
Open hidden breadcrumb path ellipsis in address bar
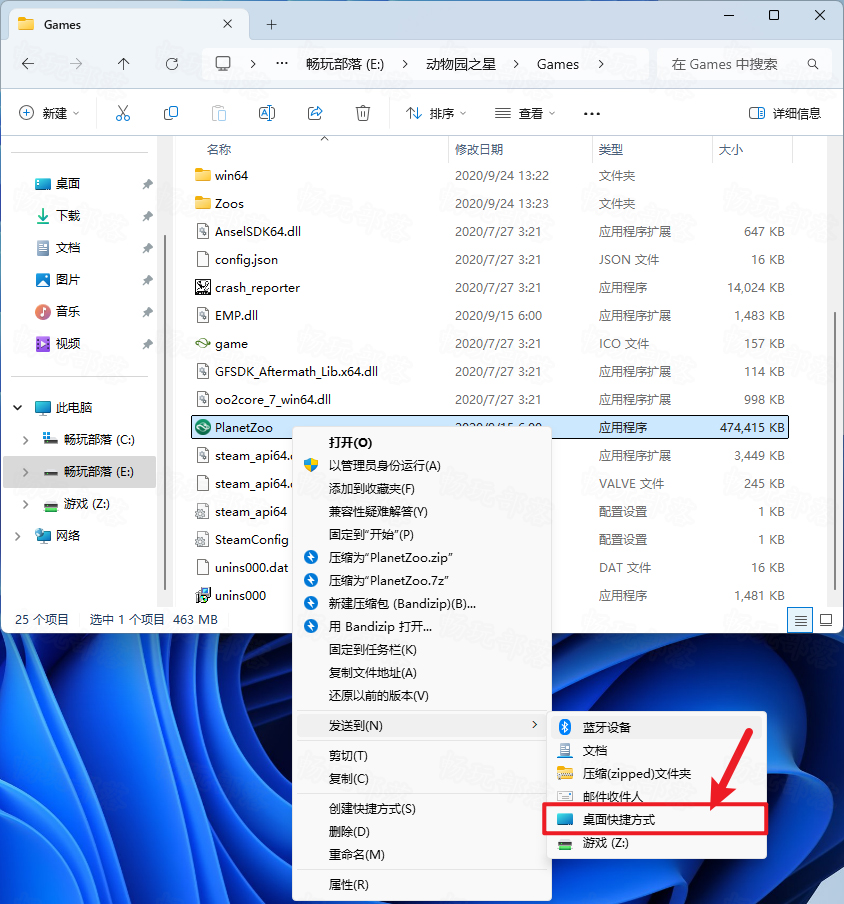coord(282,63)
